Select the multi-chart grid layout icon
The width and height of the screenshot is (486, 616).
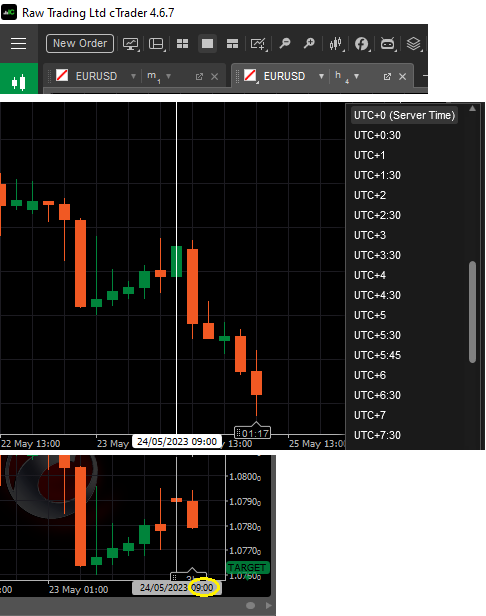tap(182, 44)
